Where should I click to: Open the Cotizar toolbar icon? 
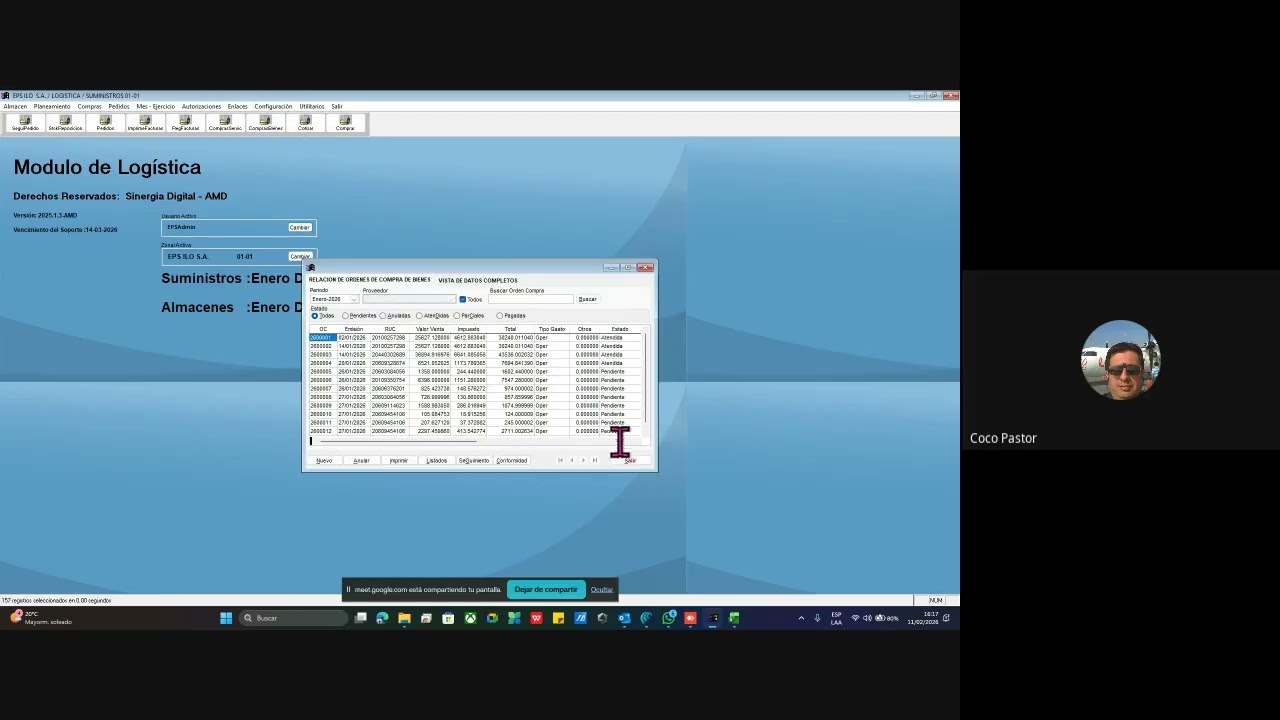tap(305, 123)
